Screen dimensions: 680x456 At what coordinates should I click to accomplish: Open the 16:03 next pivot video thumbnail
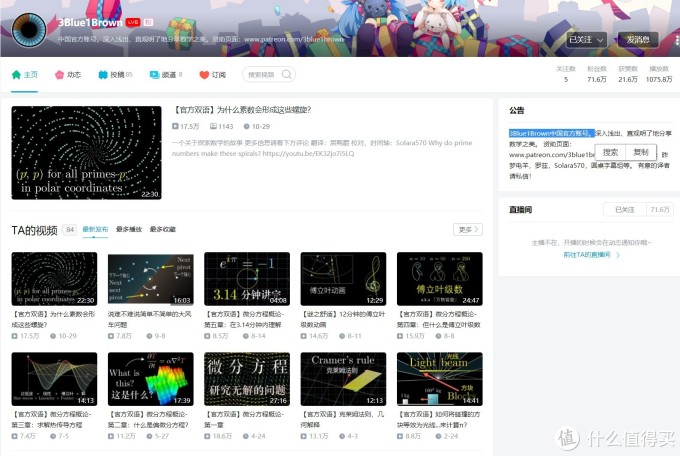coord(150,279)
